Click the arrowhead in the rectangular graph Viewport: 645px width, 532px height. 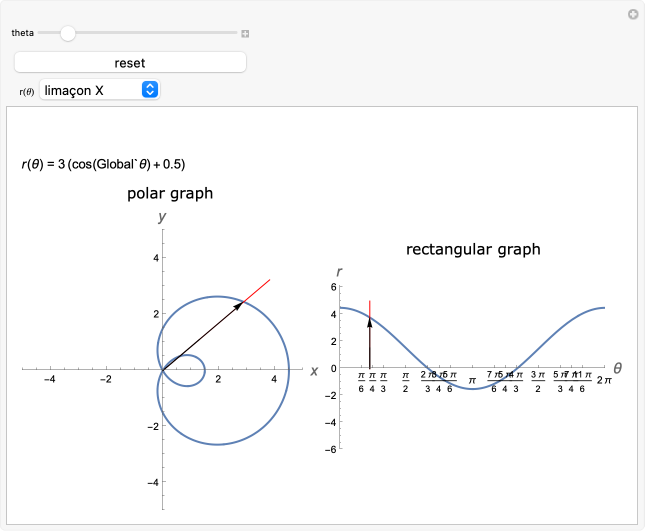click(x=370, y=322)
